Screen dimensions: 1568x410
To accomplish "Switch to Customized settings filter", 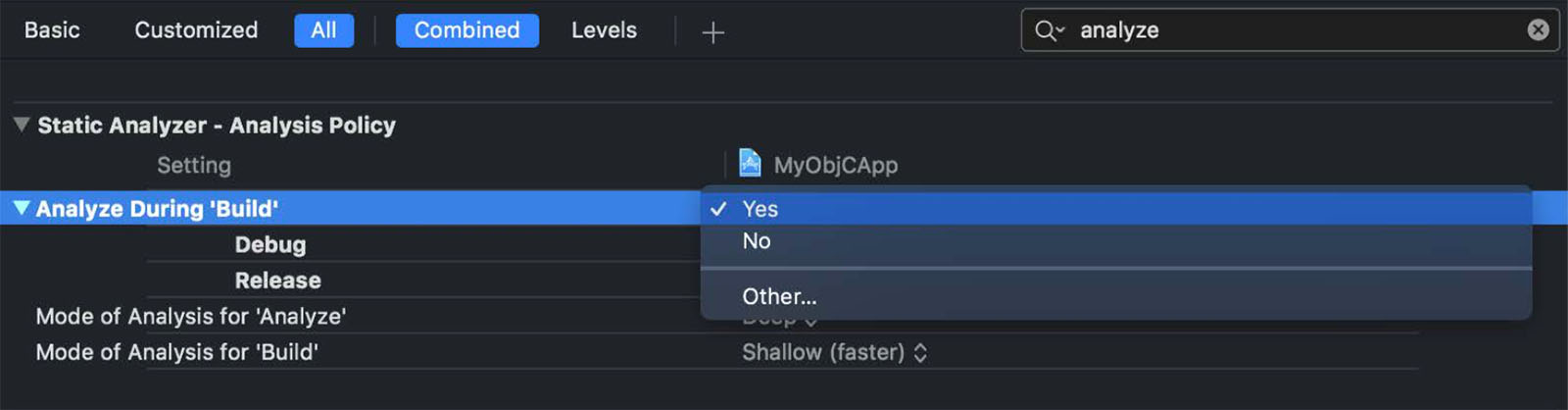I will 196,30.
